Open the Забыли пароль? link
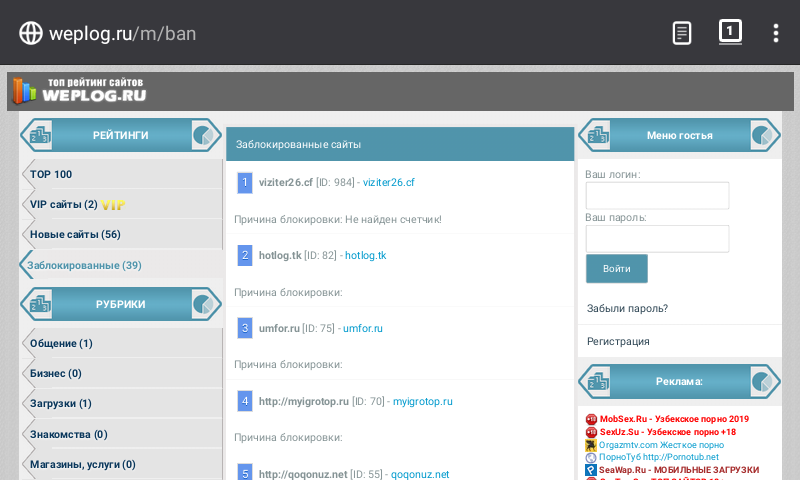 (x=627, y=308)
